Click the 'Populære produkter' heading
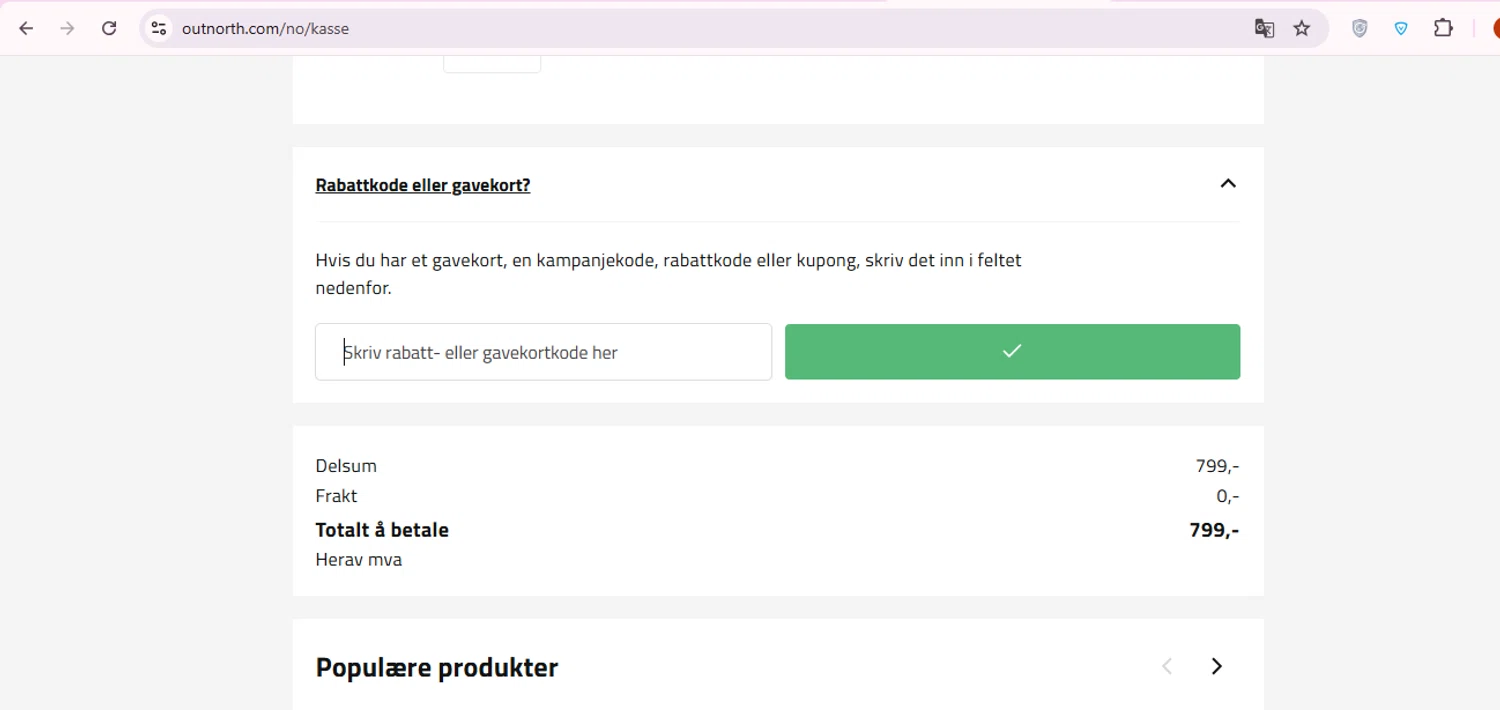 [x=436, y=667]
